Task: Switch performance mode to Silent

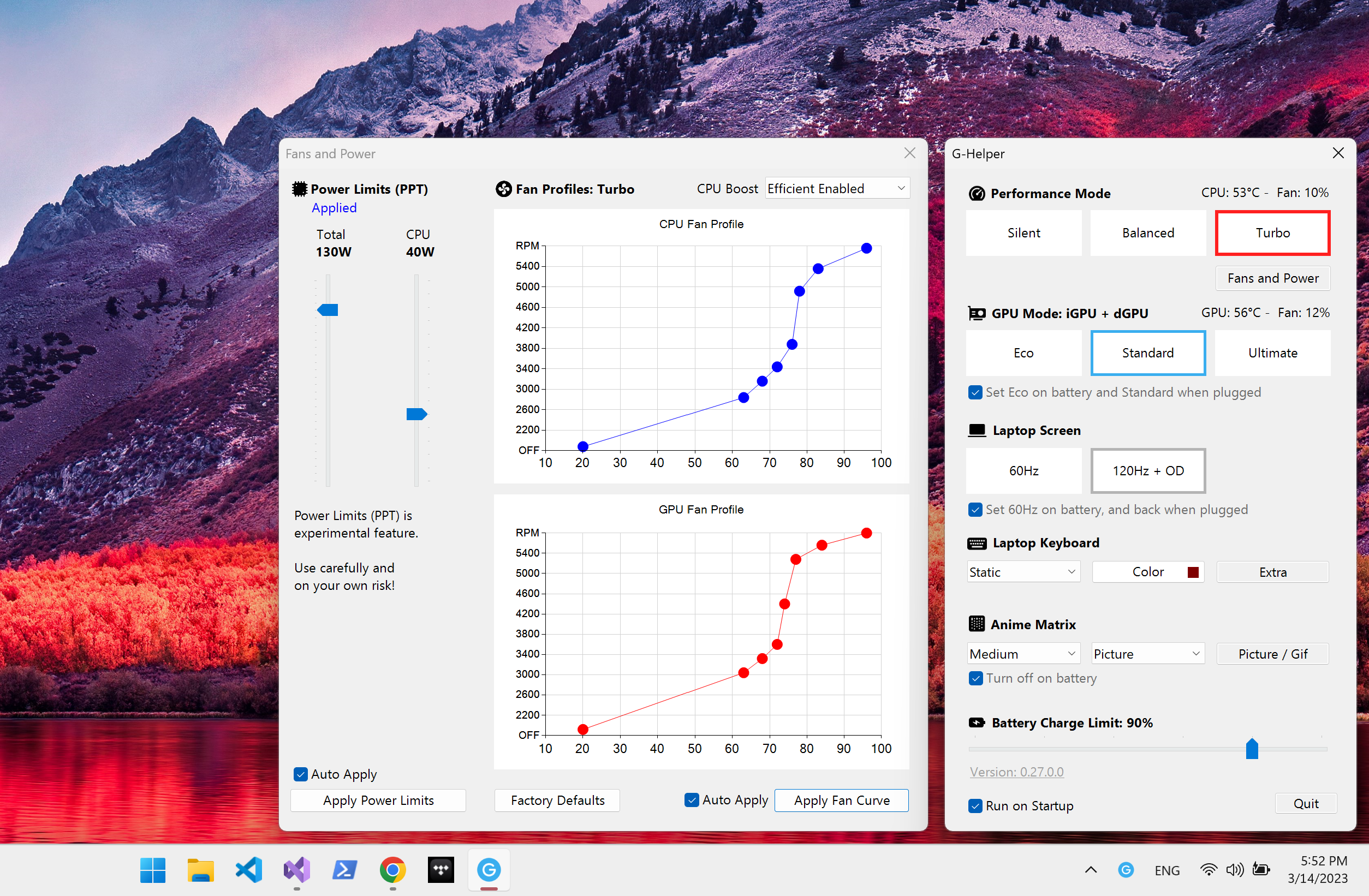Action: point(1023,233)
